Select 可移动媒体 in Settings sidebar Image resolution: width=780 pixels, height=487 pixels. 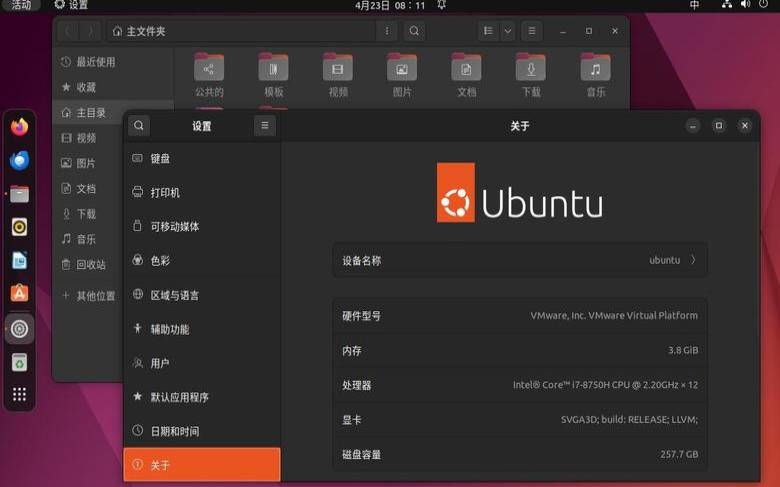[x=201, y=226]
